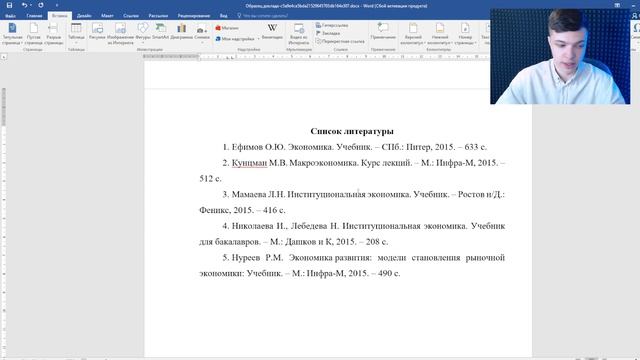Click the 'Список литературы' heading
Screen dimensions: 640x360
pos(352,131)
